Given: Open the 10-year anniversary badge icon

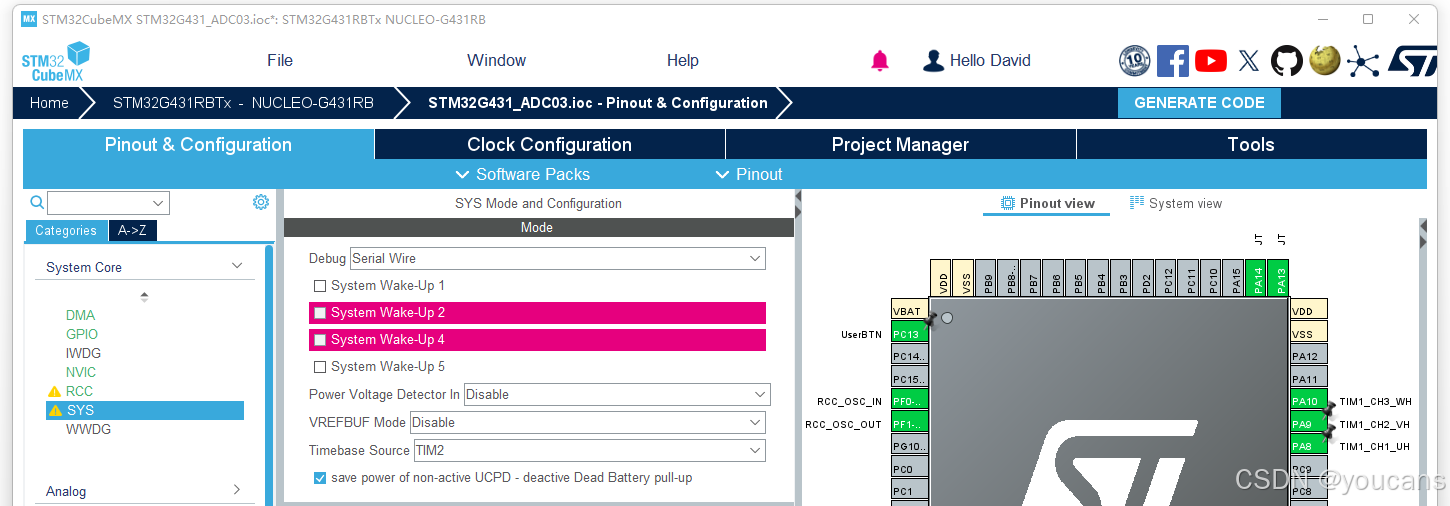Looking at the screenshot, I should pos(1134,61).
